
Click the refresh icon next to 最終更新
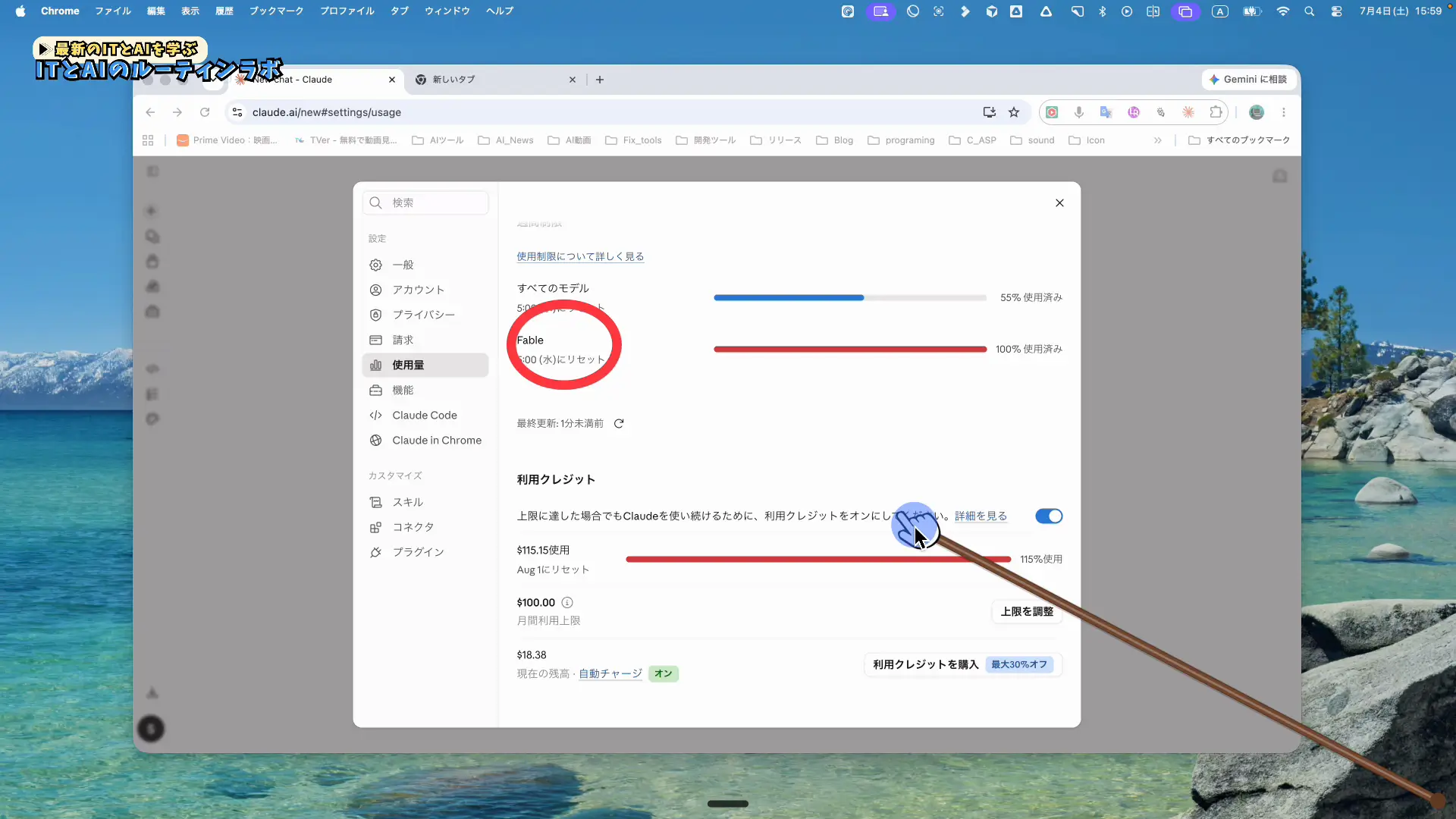[x=619, y=423]
